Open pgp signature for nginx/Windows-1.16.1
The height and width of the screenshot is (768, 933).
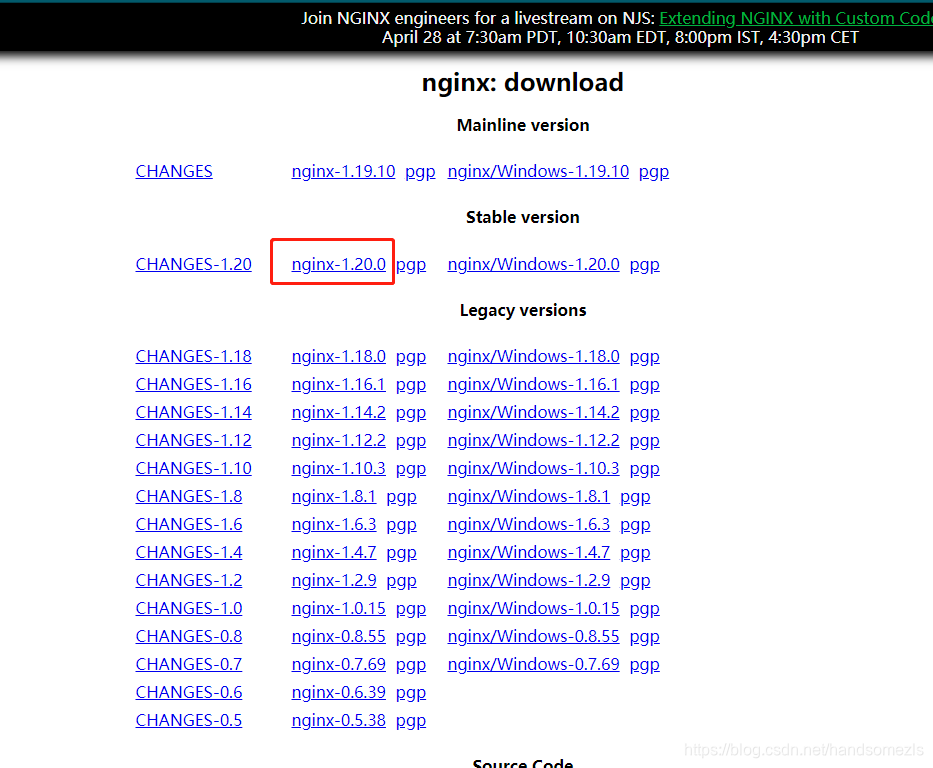[644, 385]
